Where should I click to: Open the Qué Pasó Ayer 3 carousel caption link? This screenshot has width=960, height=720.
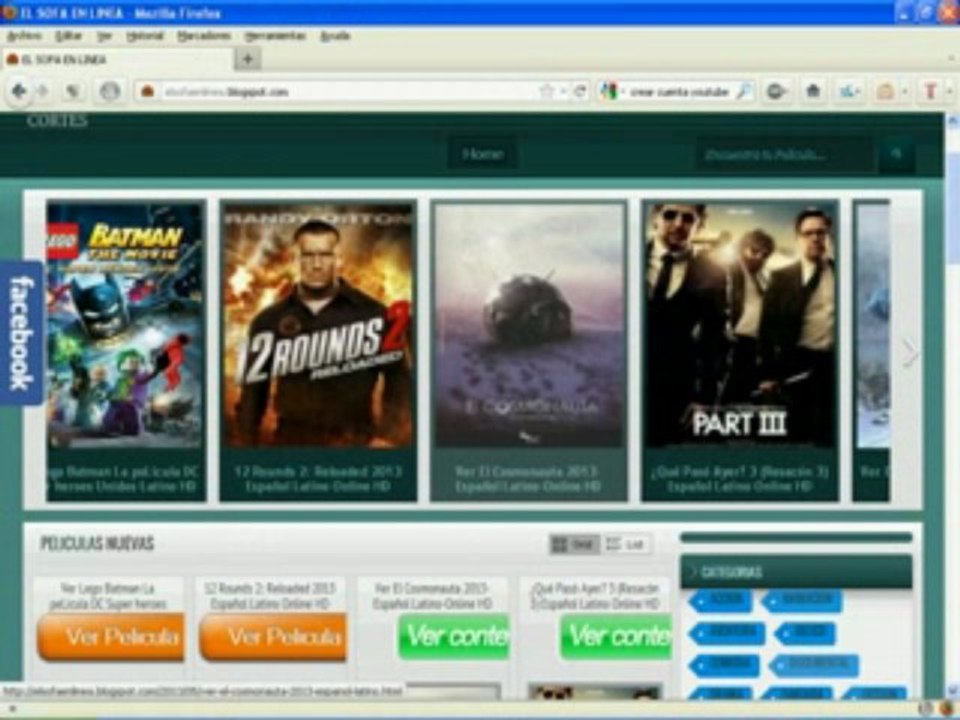(x=740, y=479)
